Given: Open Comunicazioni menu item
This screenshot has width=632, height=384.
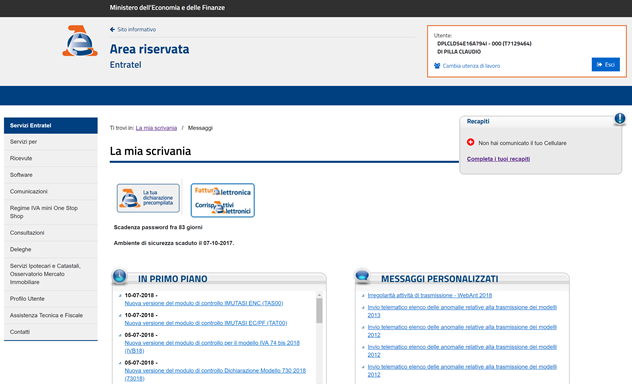Looking at the screenshot, I should pos(51,191).
